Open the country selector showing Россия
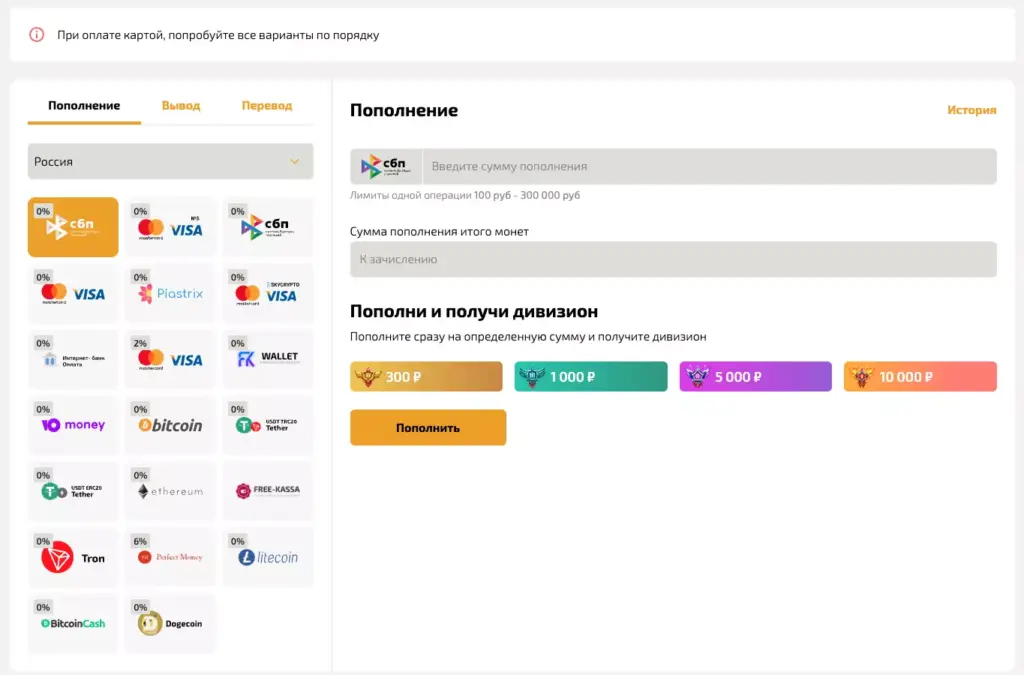The width and height of the screenshot is (1024, 675). pyautogui.click(x=170, y=161)
